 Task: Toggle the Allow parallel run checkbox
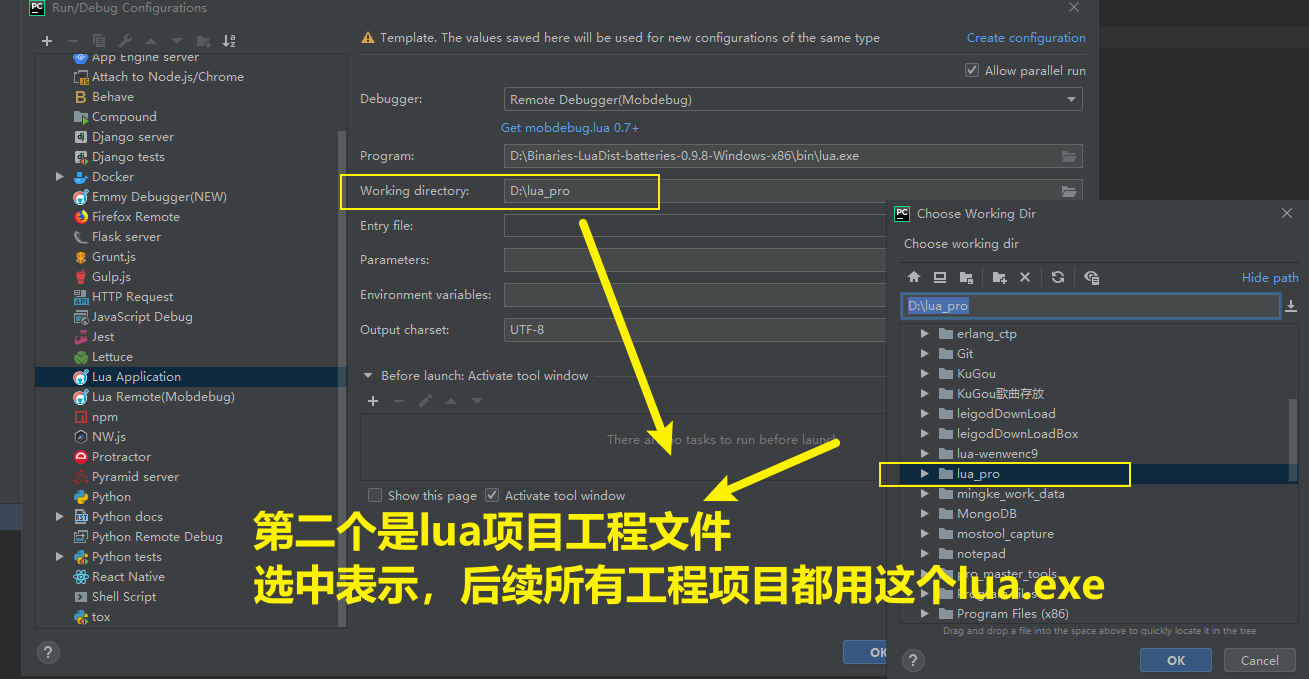[x=971, y=69]
